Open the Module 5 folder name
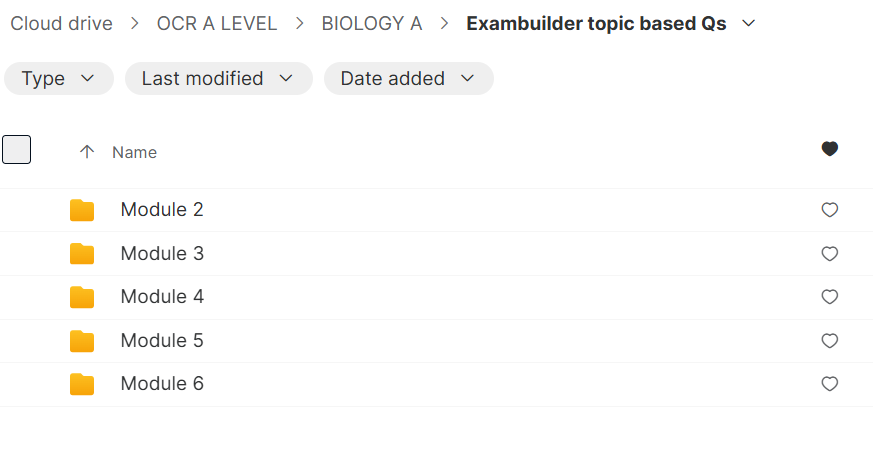 point(162,341)
